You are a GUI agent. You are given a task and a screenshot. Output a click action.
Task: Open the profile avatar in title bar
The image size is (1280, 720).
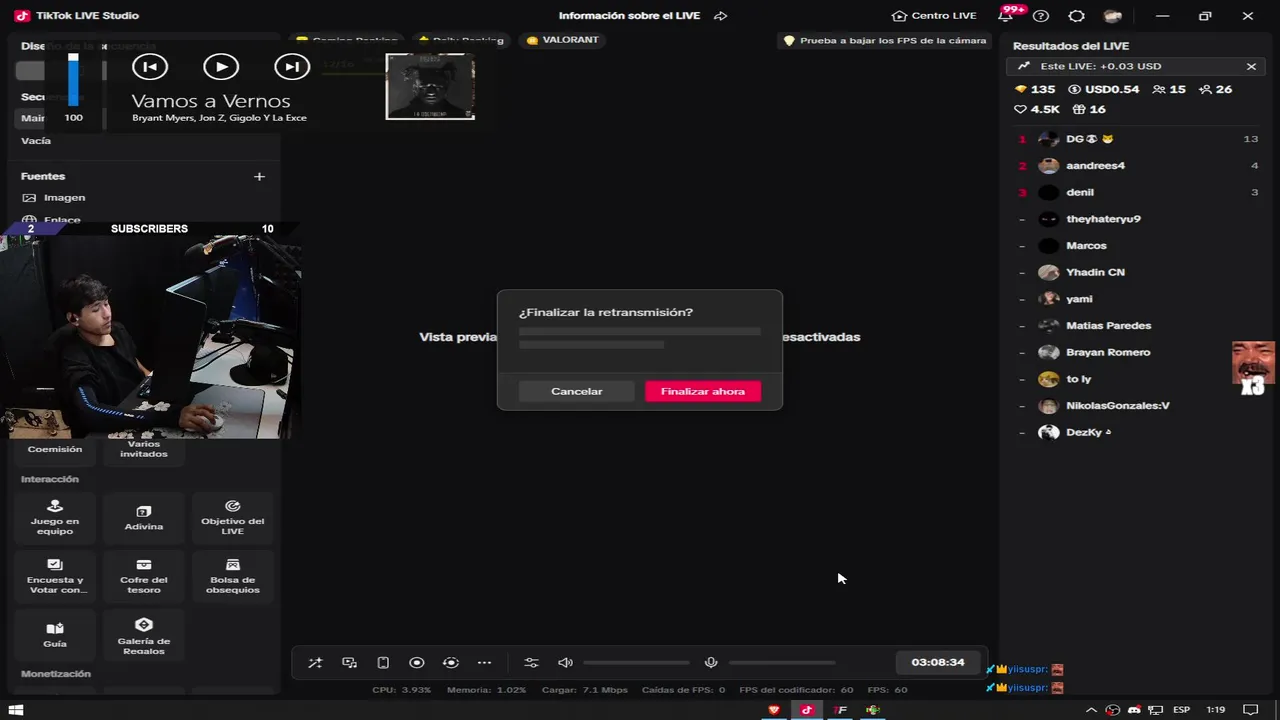point(1112,16)
